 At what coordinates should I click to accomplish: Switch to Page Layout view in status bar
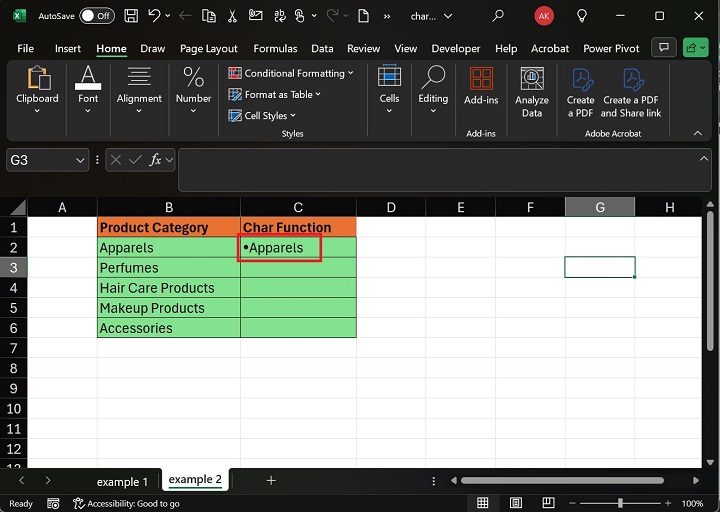click(x=518, y=503)
